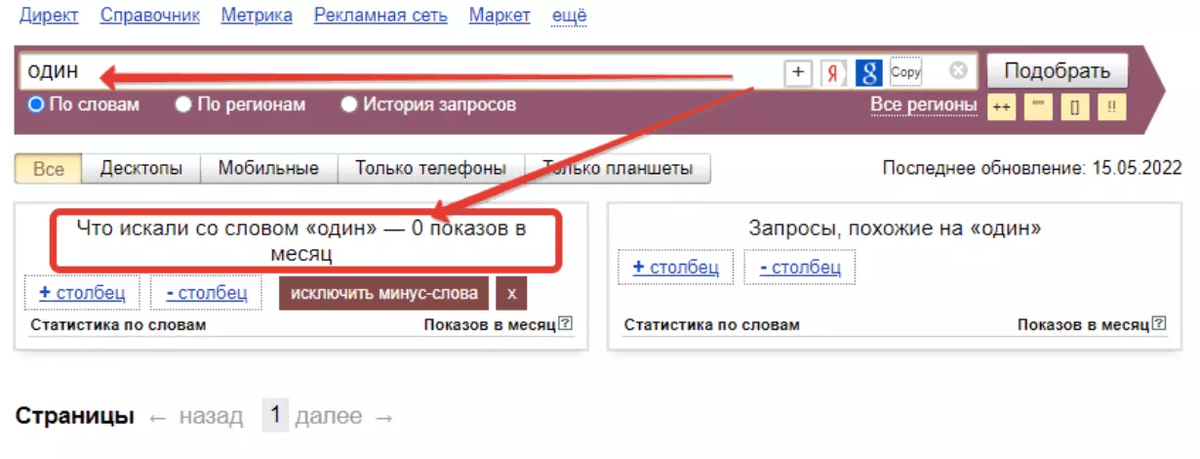1200x459 pixels.
Task: Switch to the 'Только телефоны' tab
Action: pyautogui.click(x=430, y=168)
